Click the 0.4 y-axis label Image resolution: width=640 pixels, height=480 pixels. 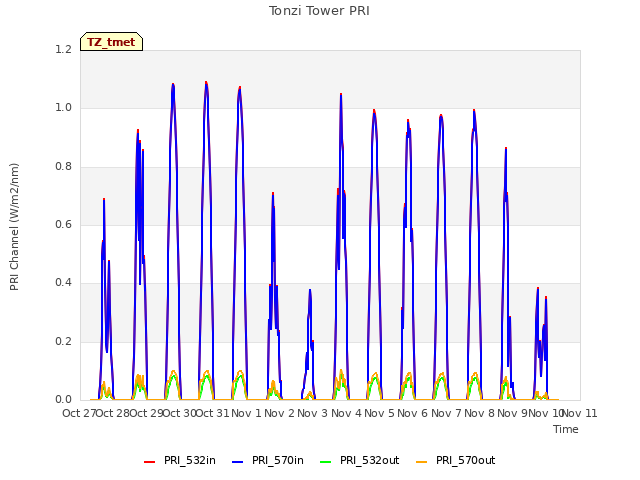(63, 282)
